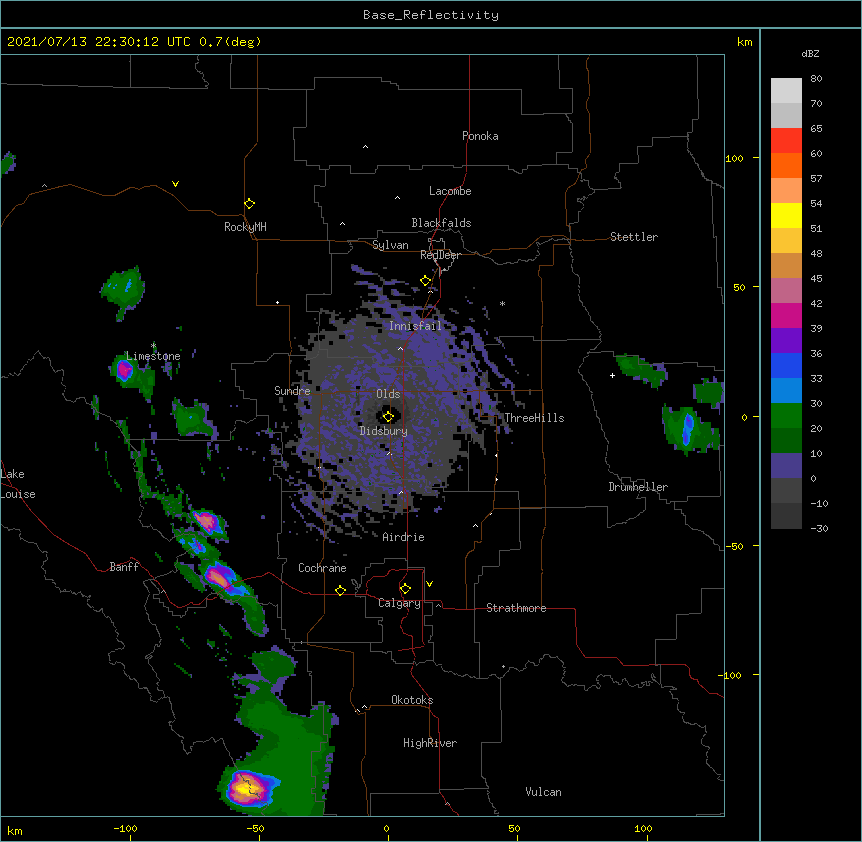The height and width of the screenshot is (842, 862).
Task: Click the Banff town label
Action: [124, 567]
